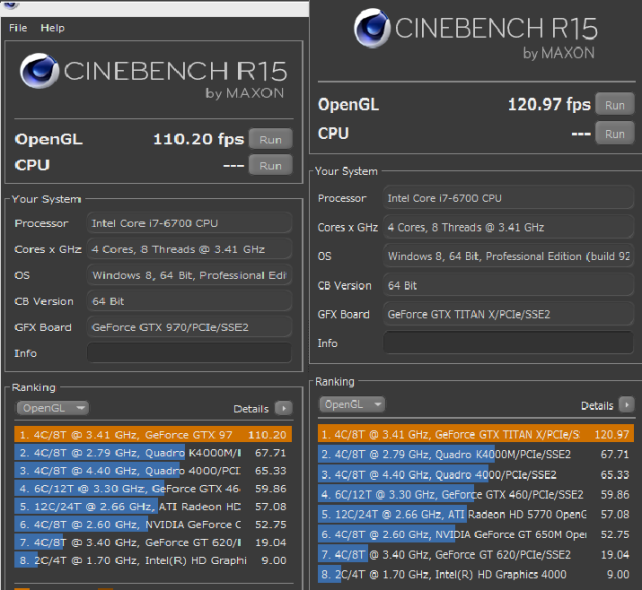Run the CPU test in the GTX 970 window
Image resolution: width=642 pixels, height=590 pixels.
click(x=270, y=165)
